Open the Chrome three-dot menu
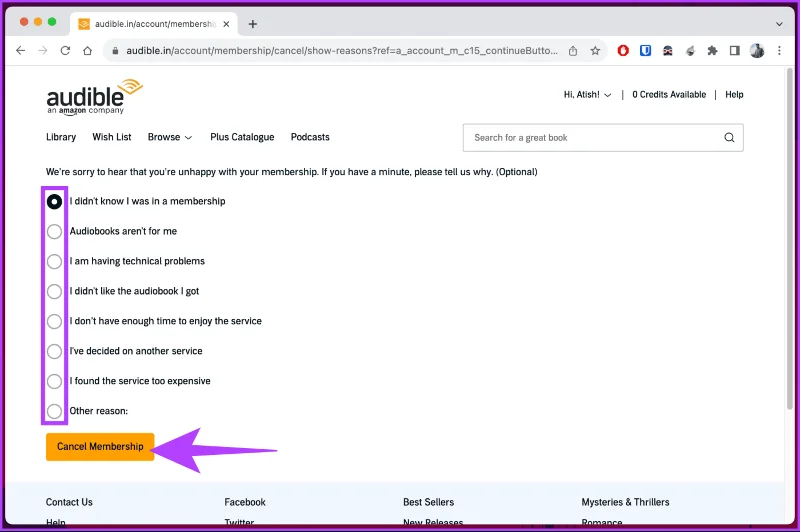The height and width of the screenshot is (532, 800). pos(779,50)
